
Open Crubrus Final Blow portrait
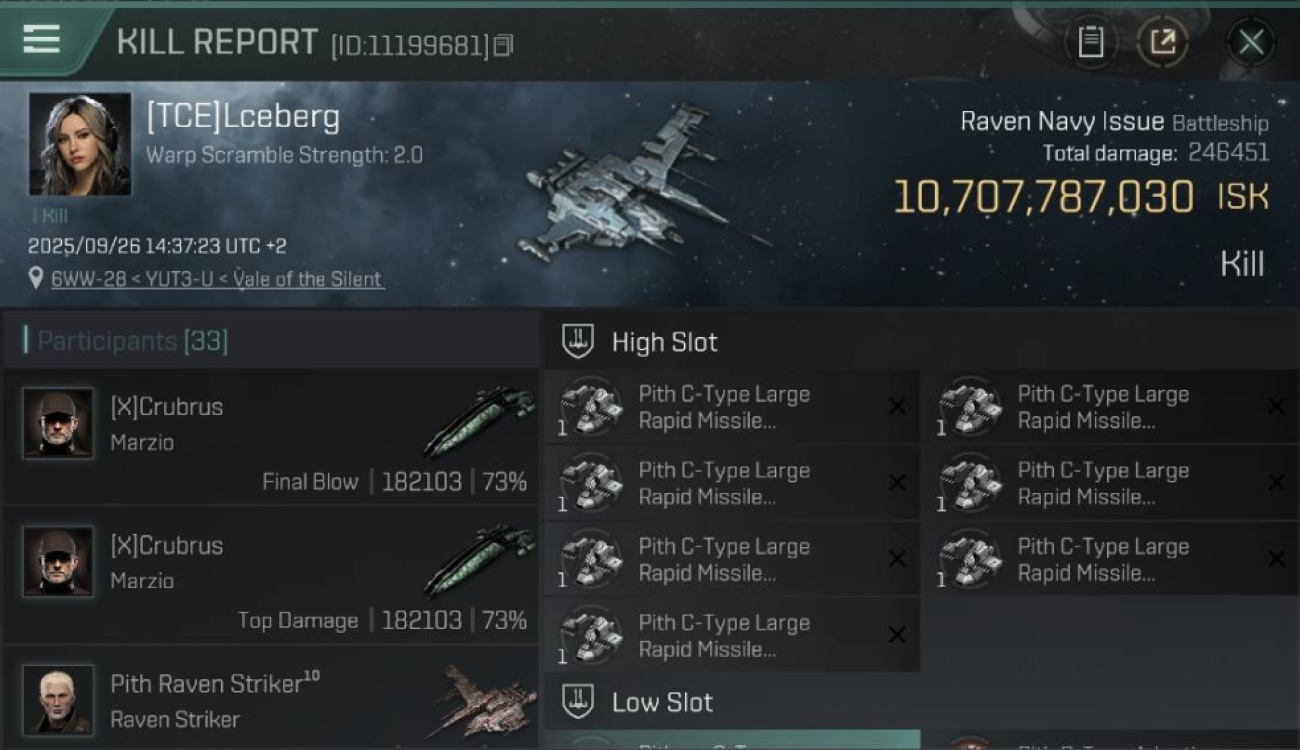pyautogui.click(x=58, y=423)
